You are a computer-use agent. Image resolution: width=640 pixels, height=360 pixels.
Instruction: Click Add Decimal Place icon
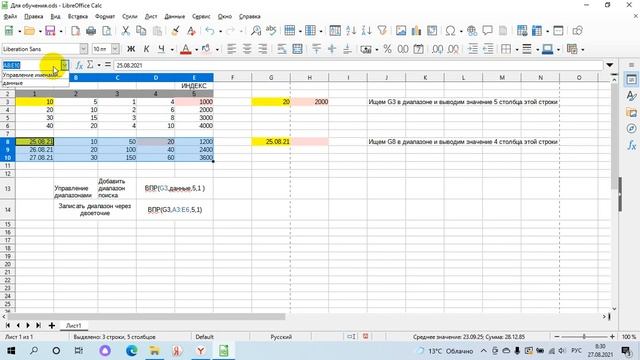click(x=438, y=49)
